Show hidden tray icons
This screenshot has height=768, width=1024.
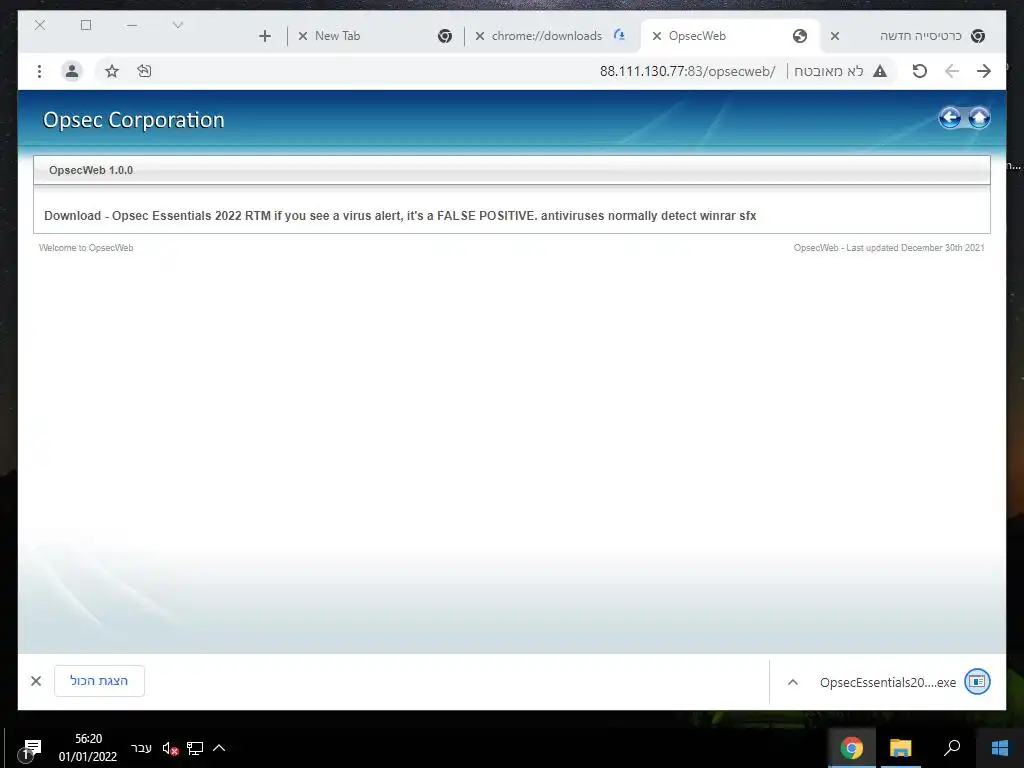point(219,748)
